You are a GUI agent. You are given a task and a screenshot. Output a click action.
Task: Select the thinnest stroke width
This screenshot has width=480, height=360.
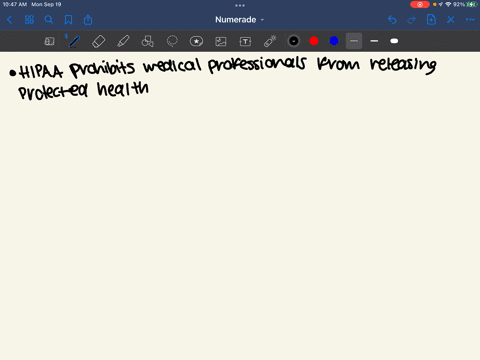coord(354,41)
